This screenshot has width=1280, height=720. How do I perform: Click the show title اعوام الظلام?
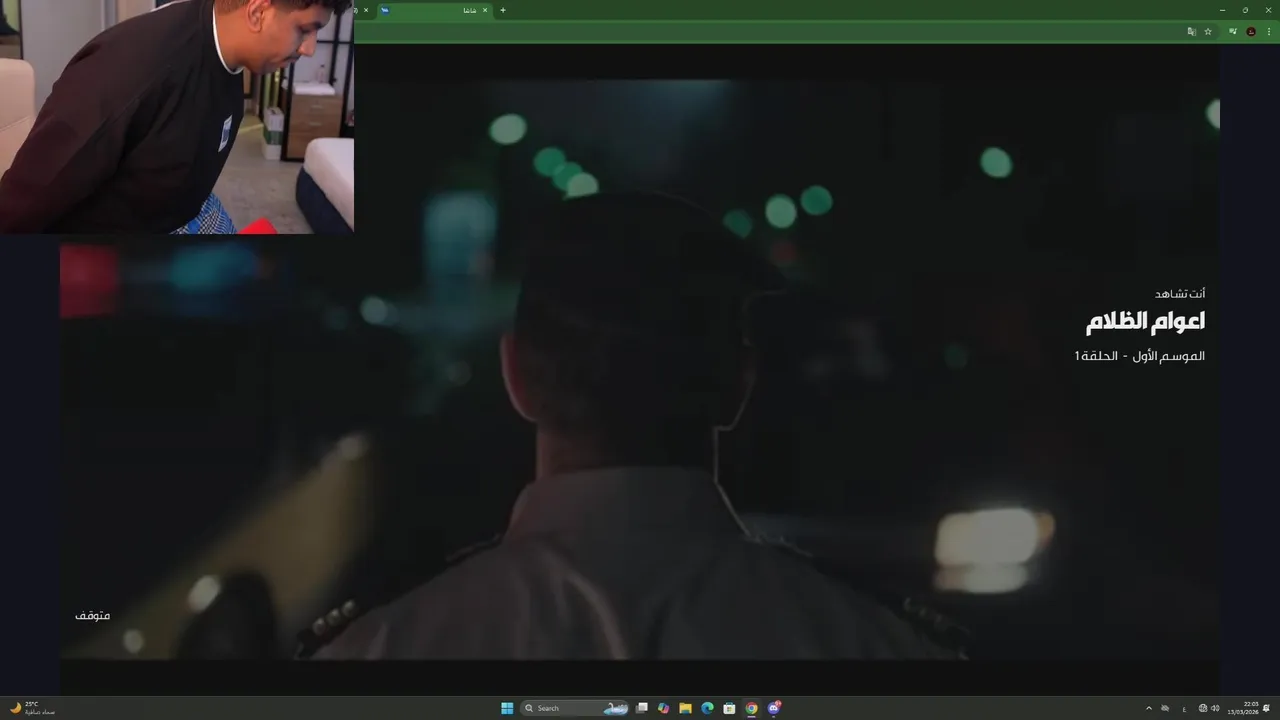click(1145, 322)
